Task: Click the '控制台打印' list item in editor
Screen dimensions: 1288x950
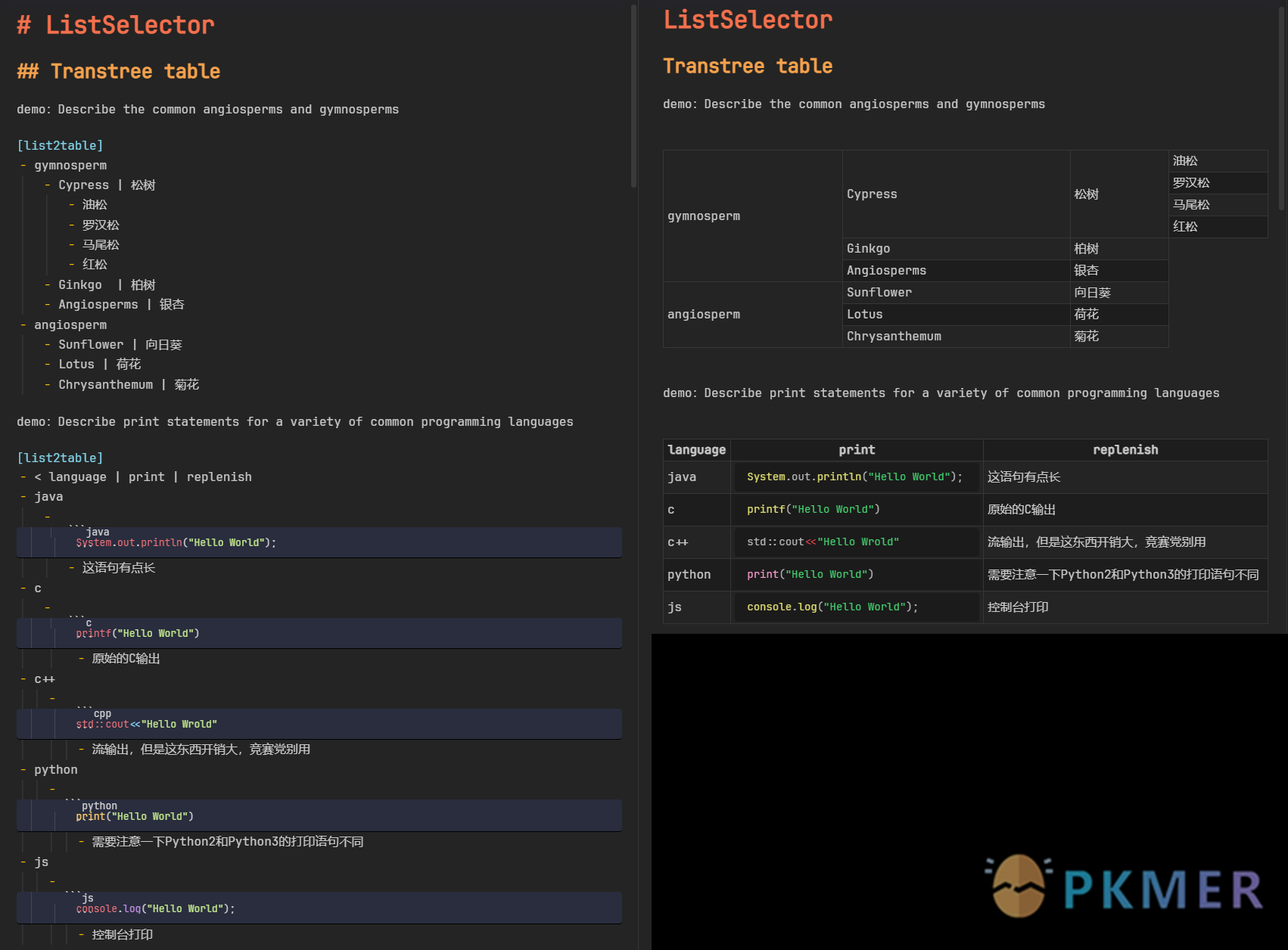Action: click(x=123, y=934)
